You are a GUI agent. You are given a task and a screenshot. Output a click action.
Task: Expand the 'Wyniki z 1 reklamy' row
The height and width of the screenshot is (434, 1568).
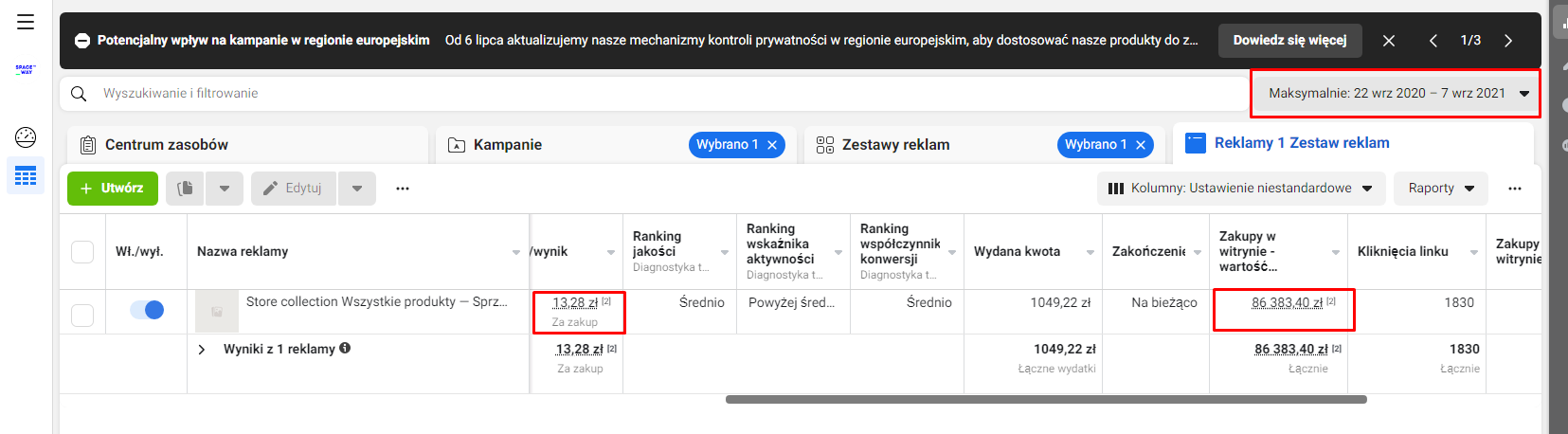(x=202, y=350)
